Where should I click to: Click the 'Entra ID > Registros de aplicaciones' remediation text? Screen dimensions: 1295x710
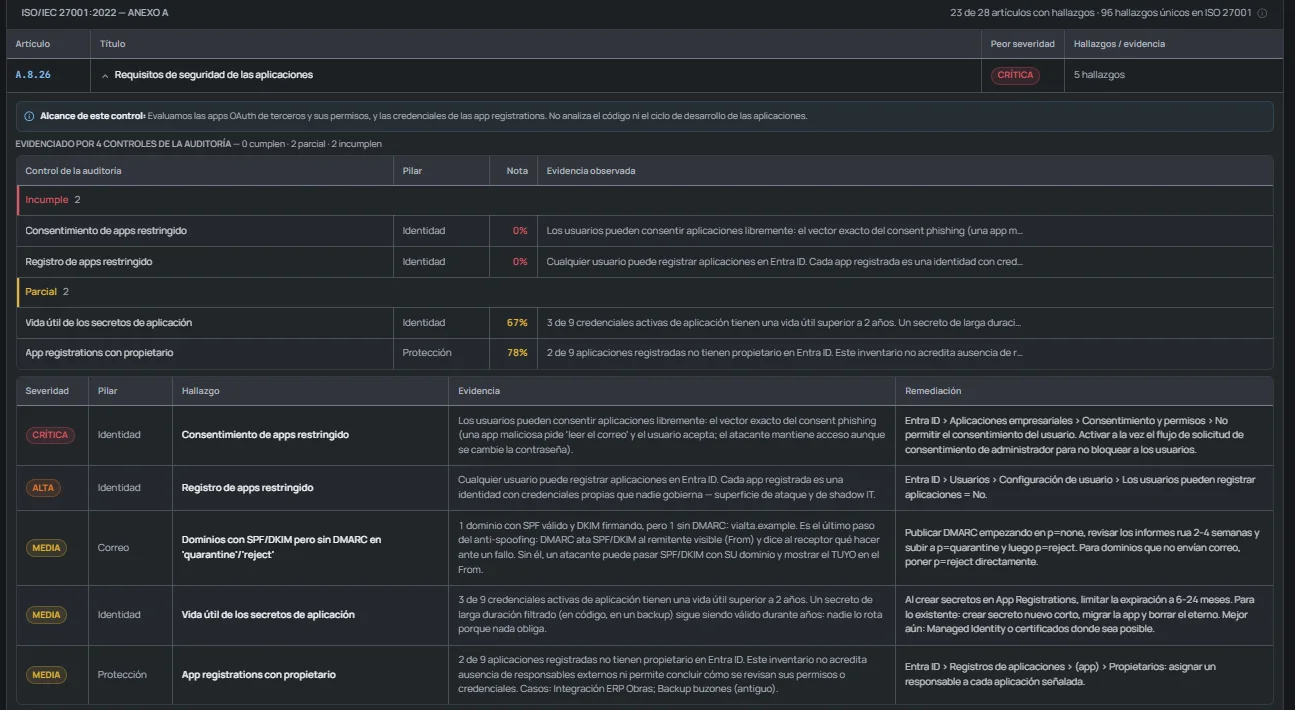coord(1060,674)
